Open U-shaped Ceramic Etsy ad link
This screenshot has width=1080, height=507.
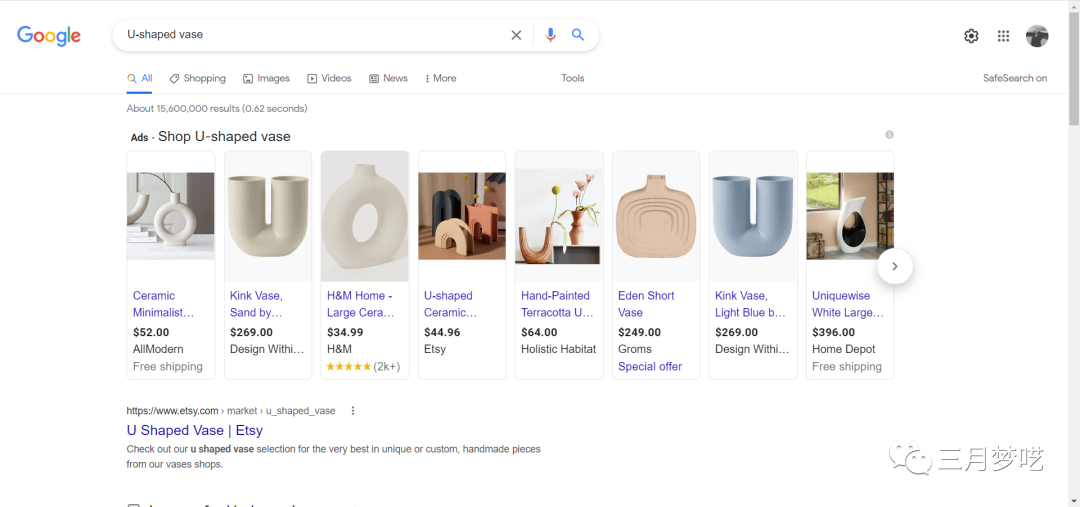450,304
